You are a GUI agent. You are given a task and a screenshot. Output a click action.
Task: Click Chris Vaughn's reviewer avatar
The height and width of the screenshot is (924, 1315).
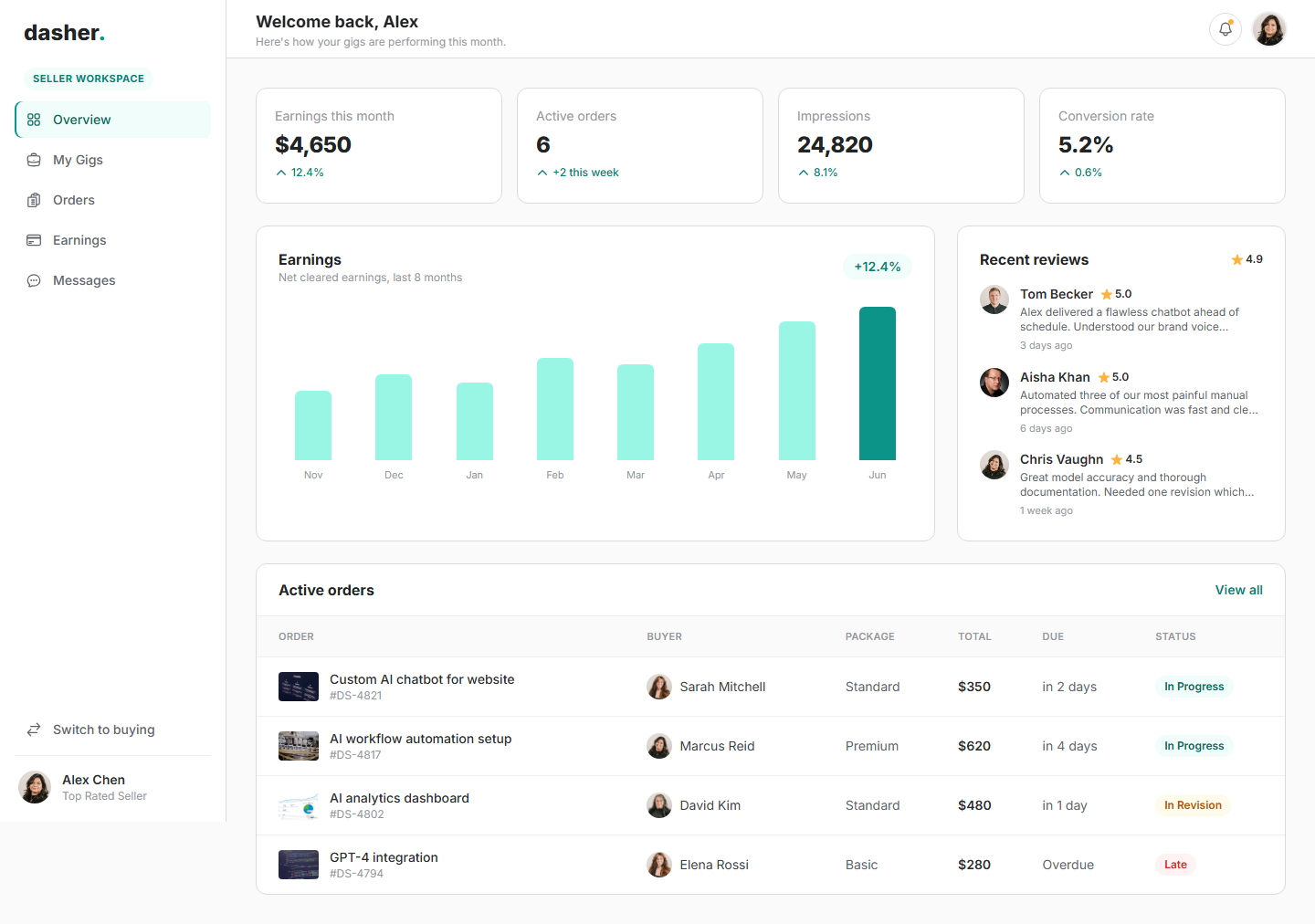click(x=994, y=465)
